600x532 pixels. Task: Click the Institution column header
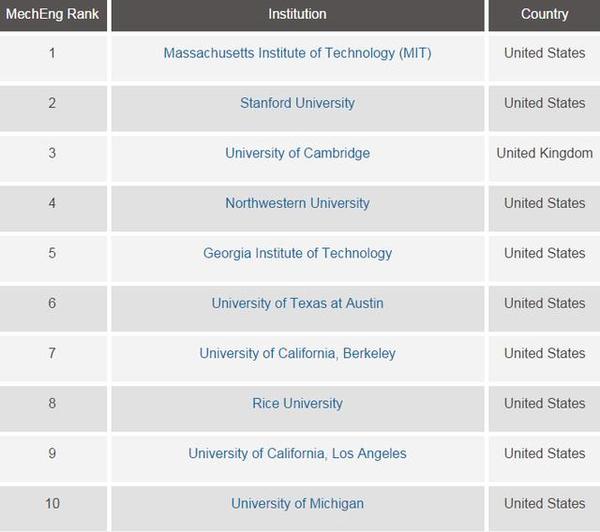click(x=297, y=15)
